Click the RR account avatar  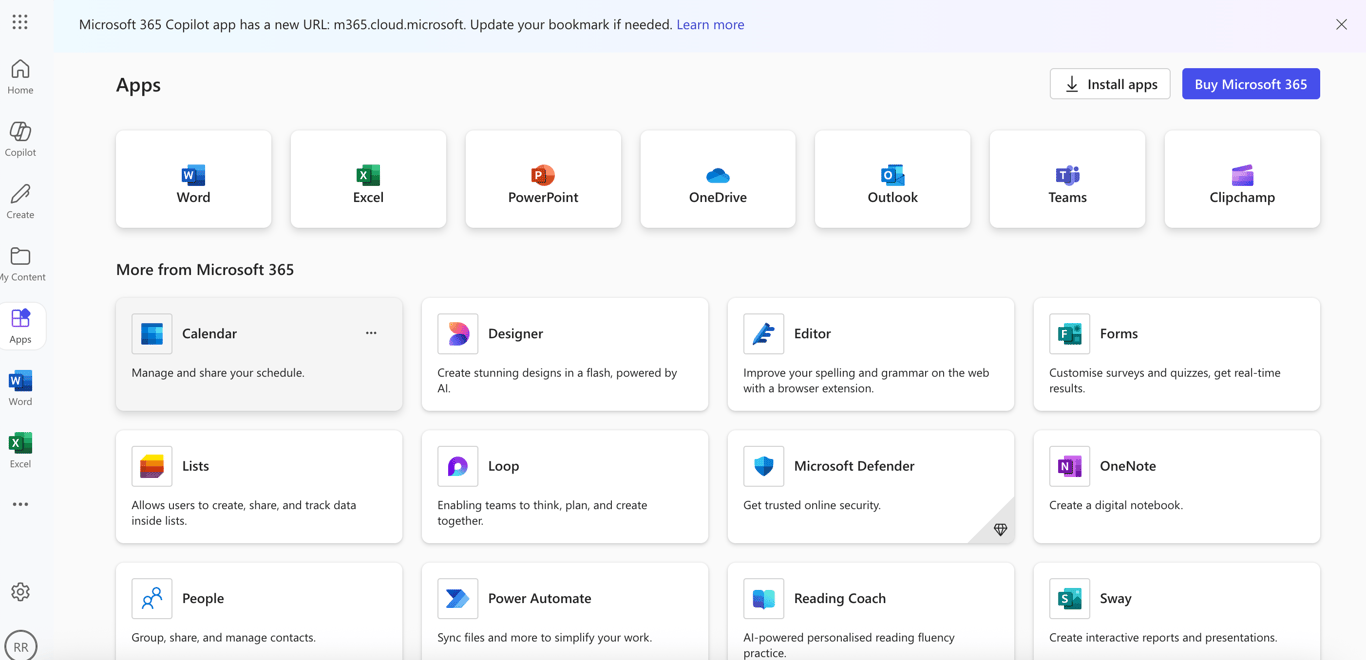(22, 645)
